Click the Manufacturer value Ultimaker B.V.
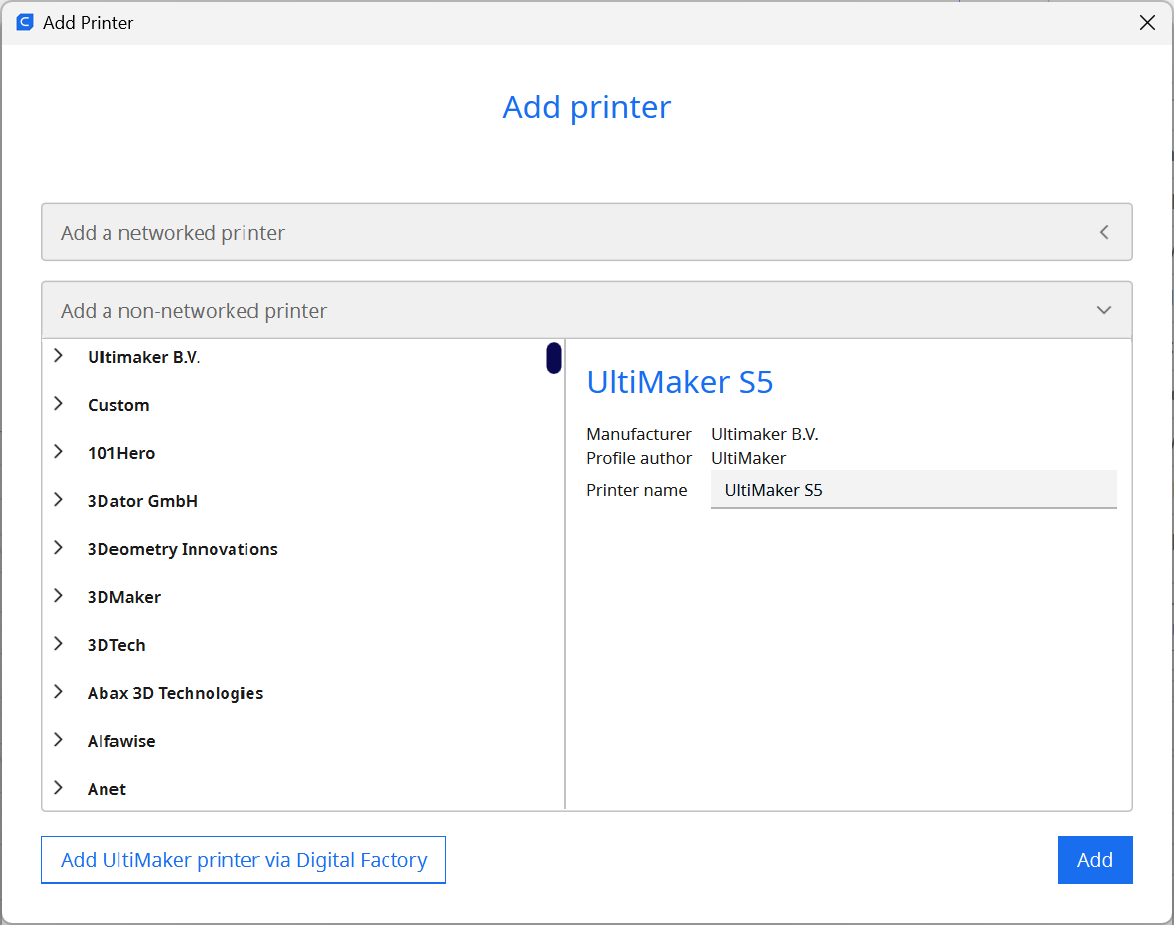 pyautogui.click(x=764, y=434)
